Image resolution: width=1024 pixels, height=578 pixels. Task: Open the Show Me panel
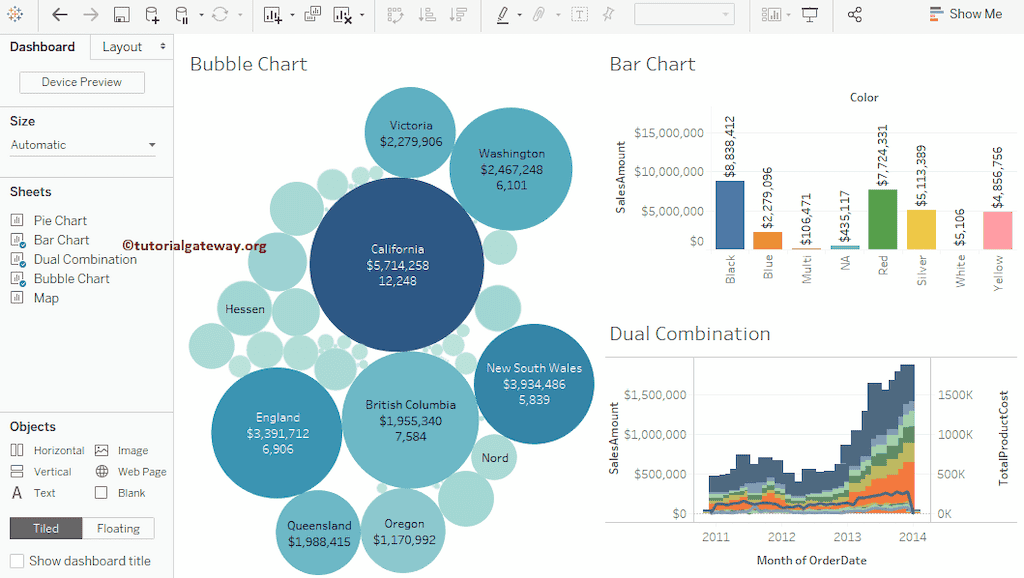click(x=965, y=14)
